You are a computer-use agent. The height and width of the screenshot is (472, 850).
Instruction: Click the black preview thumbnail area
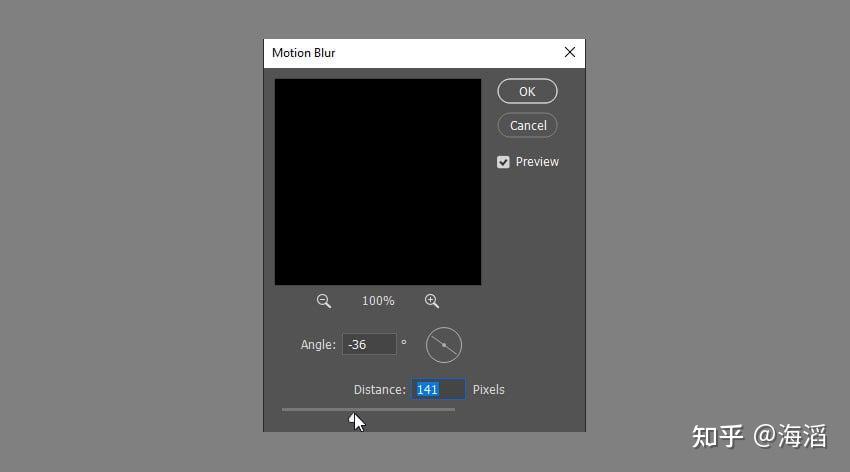coord(378,182)
